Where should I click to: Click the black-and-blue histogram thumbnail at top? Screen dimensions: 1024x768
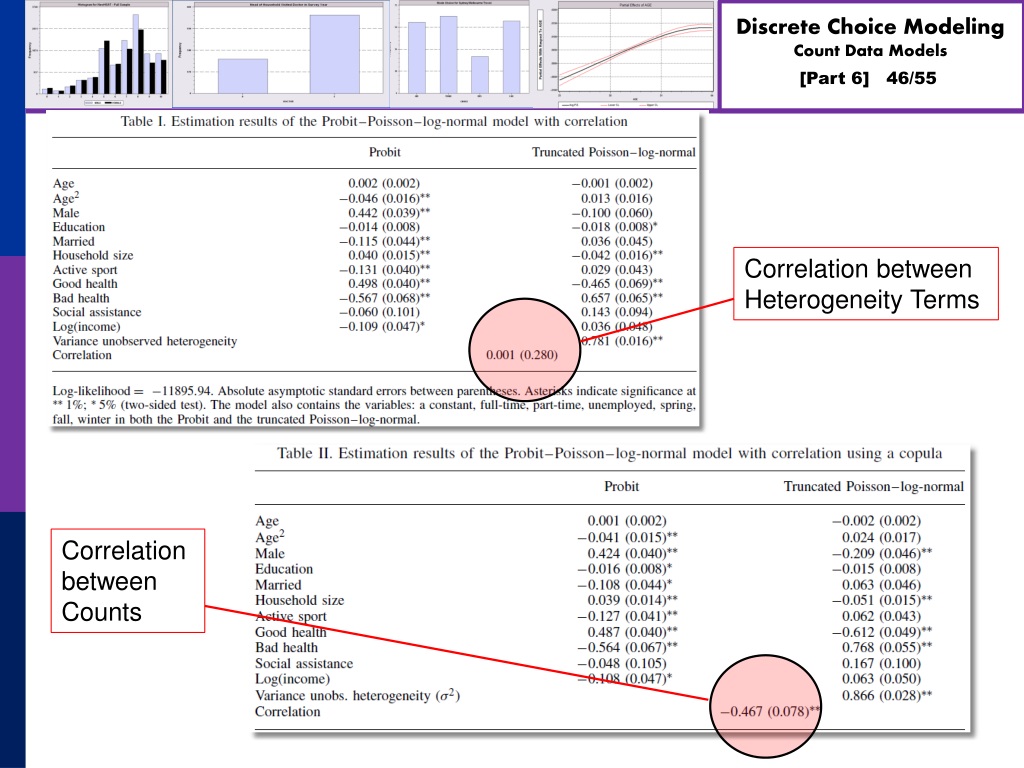point(98,54)
